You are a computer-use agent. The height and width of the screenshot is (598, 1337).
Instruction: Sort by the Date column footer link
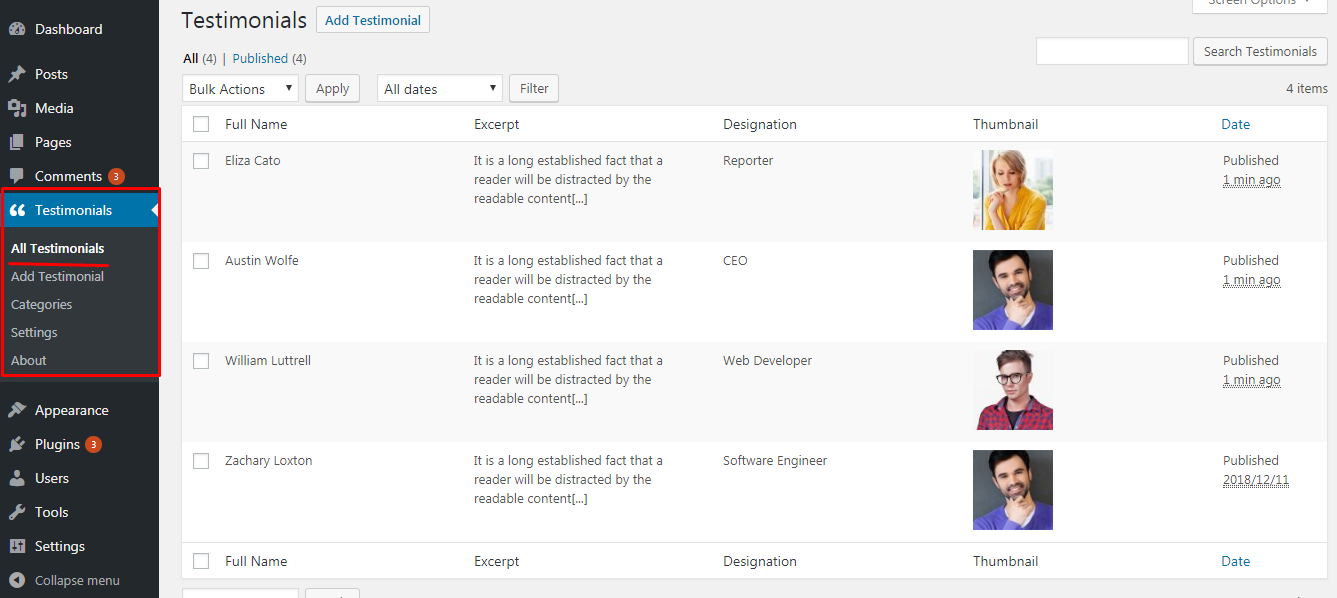pyautogui.click(x=1236, y=561)
